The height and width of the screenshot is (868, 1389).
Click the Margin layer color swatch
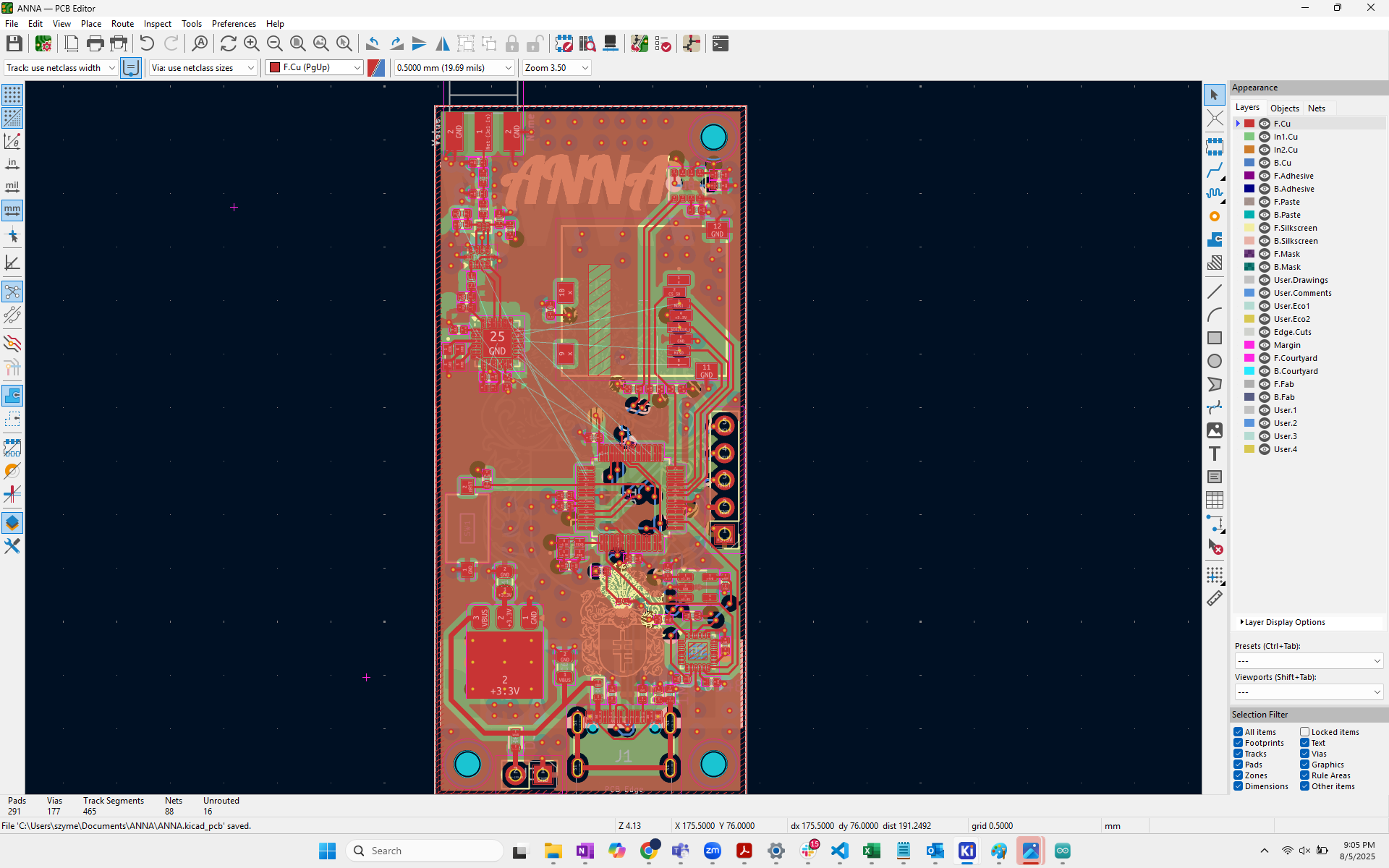point(1249,345)
